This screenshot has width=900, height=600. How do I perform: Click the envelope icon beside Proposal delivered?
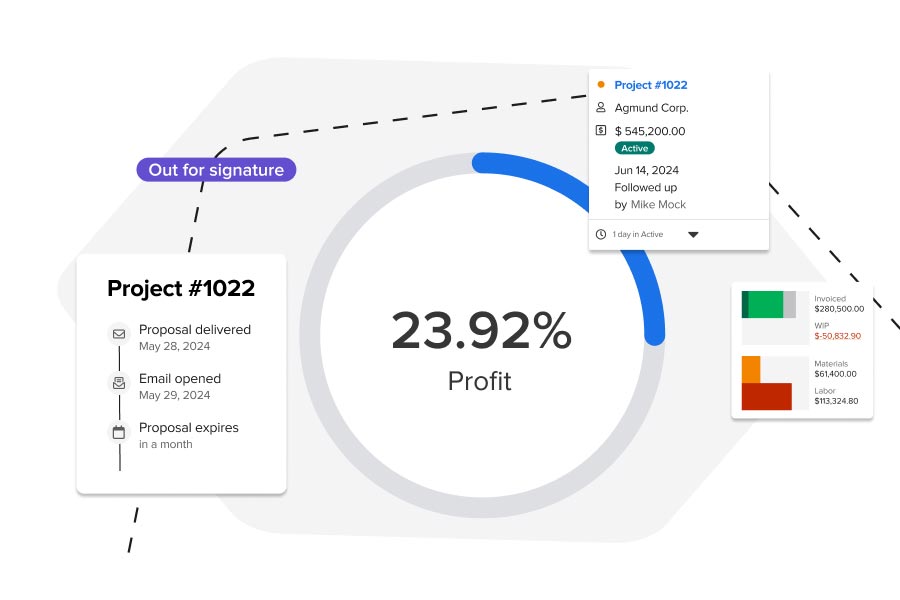(x=118, y=333)
